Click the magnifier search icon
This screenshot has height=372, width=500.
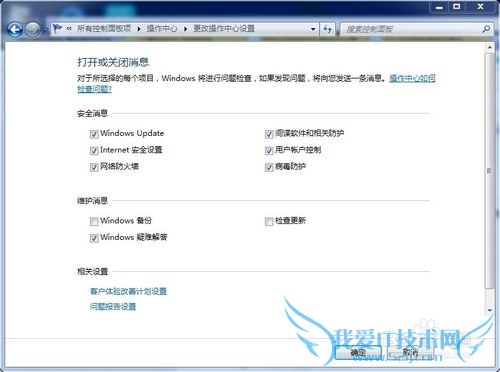click(486, 29)
